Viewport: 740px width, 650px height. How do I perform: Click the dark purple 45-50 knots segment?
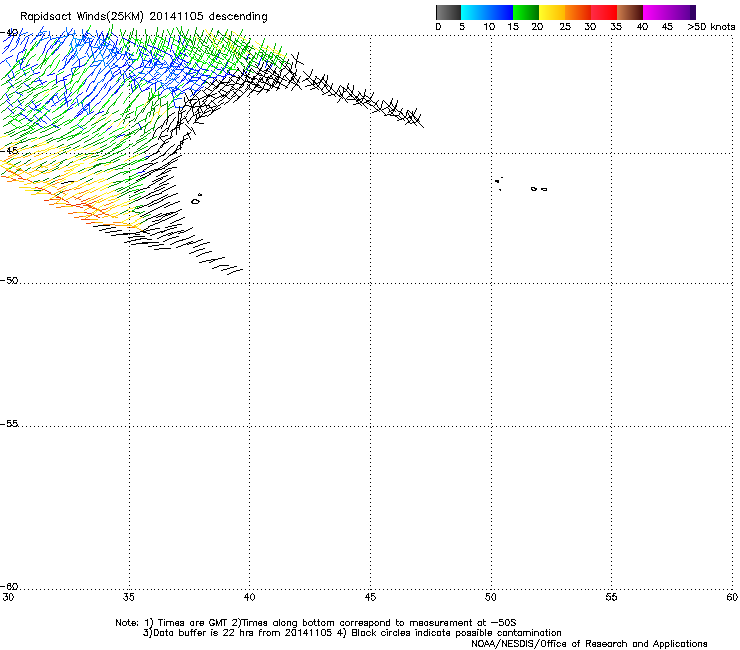(x=682, y=12)
